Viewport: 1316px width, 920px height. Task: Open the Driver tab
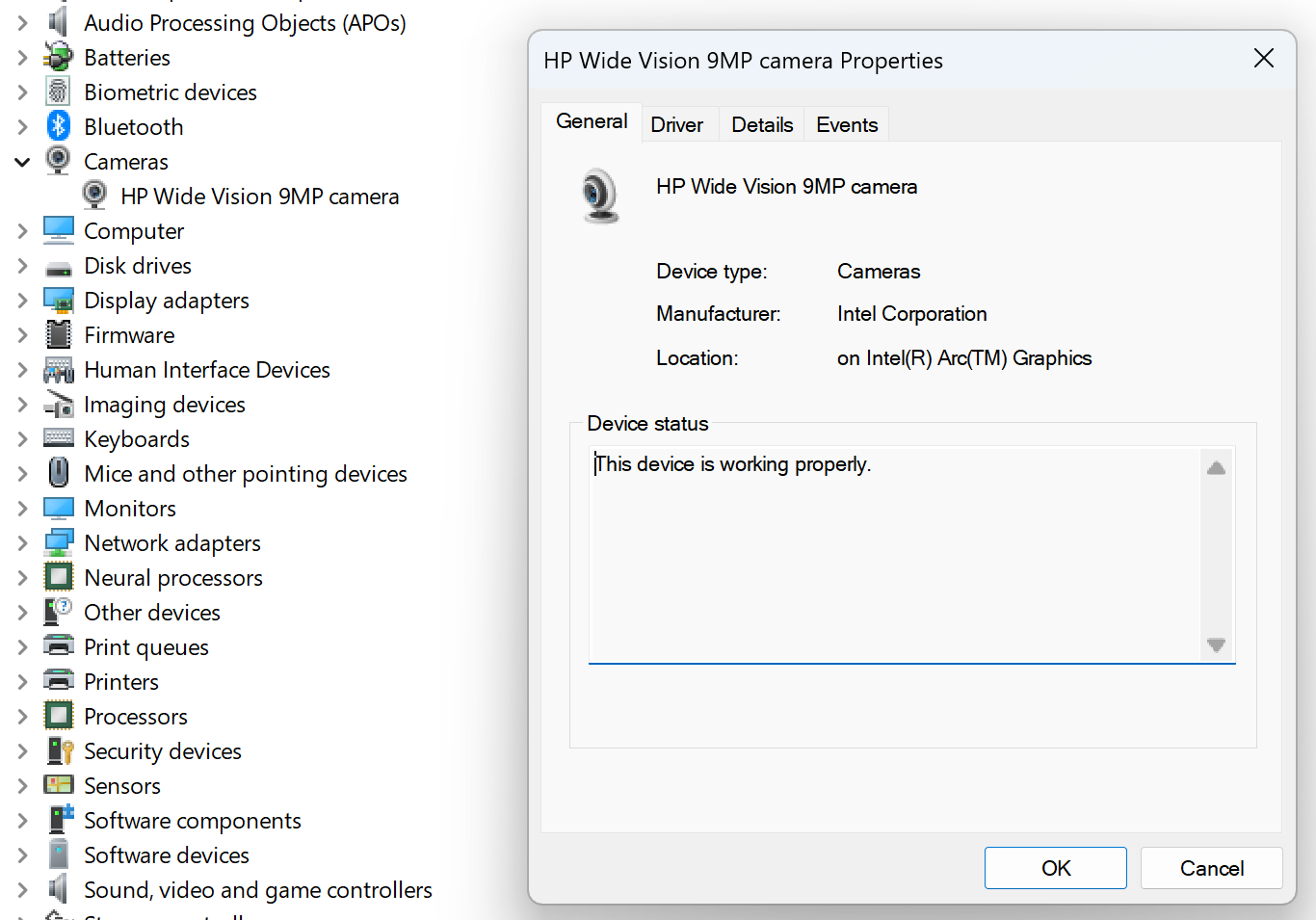(x=677, y=125)
